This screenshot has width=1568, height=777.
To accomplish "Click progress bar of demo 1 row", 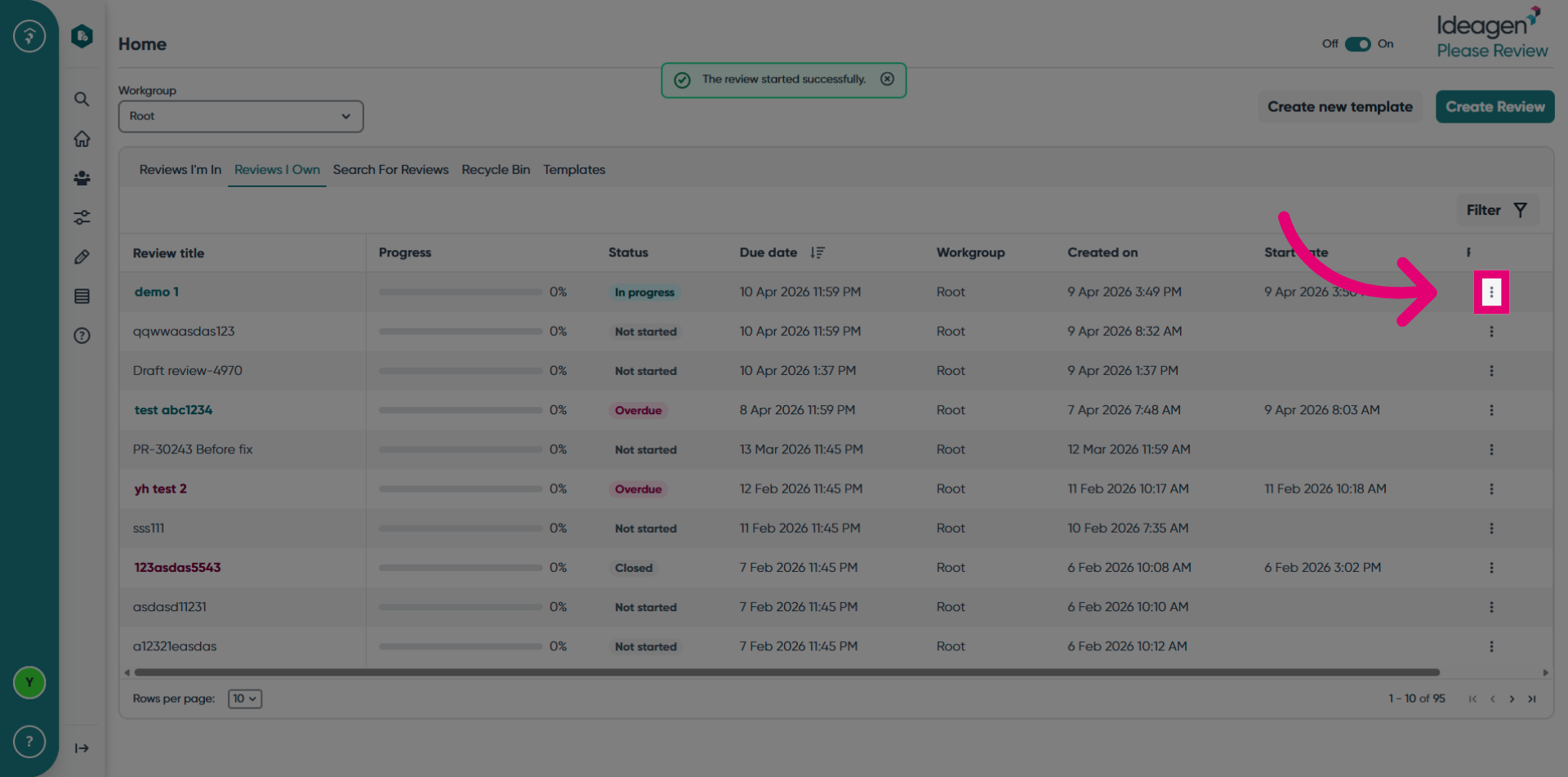I will 461,292.
